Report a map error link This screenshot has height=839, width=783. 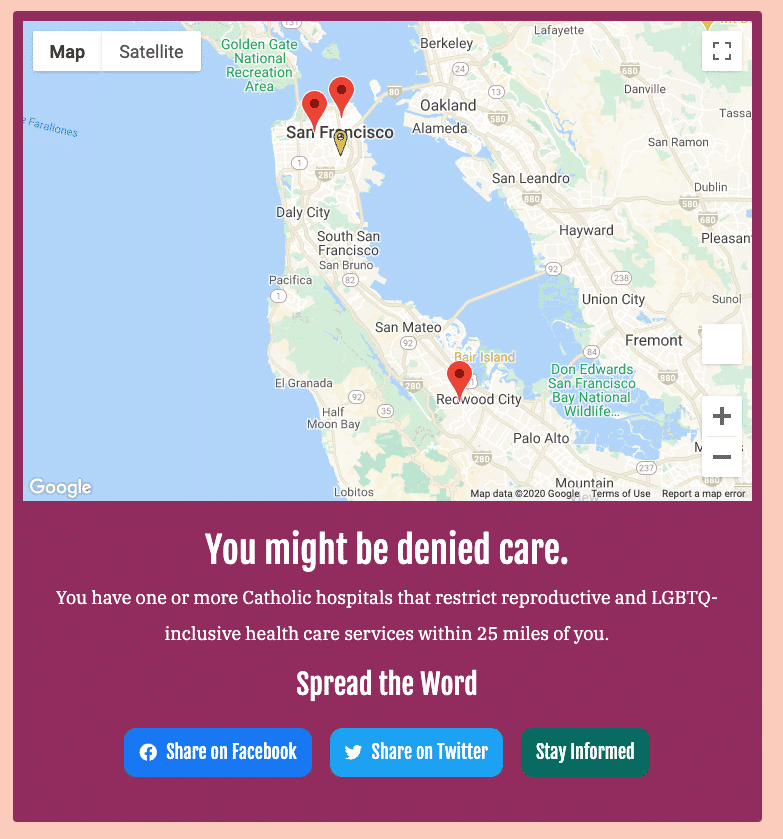click(703, 493)
